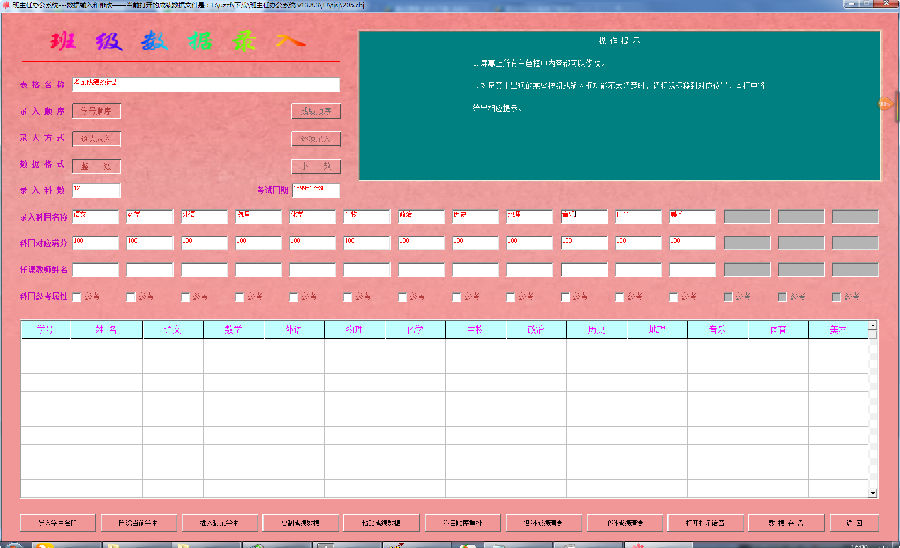Choose the 整数 data format button
The width and height of the screenshot is (900, 548).
(x=96, y=166)
